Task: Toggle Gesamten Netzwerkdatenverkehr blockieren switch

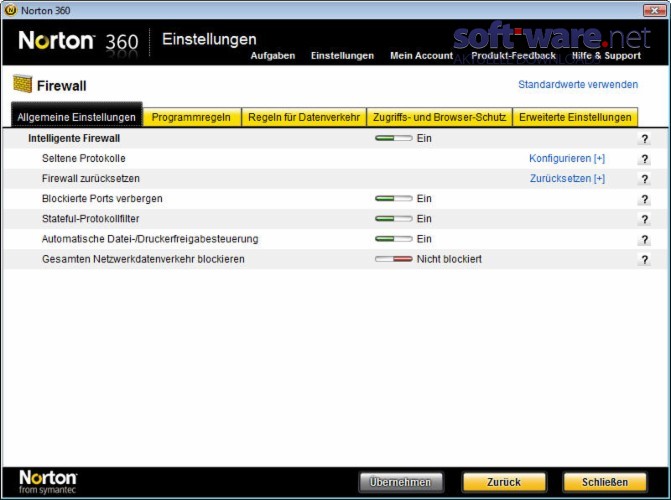Action: pyautogui.click(x=393, y=259)
